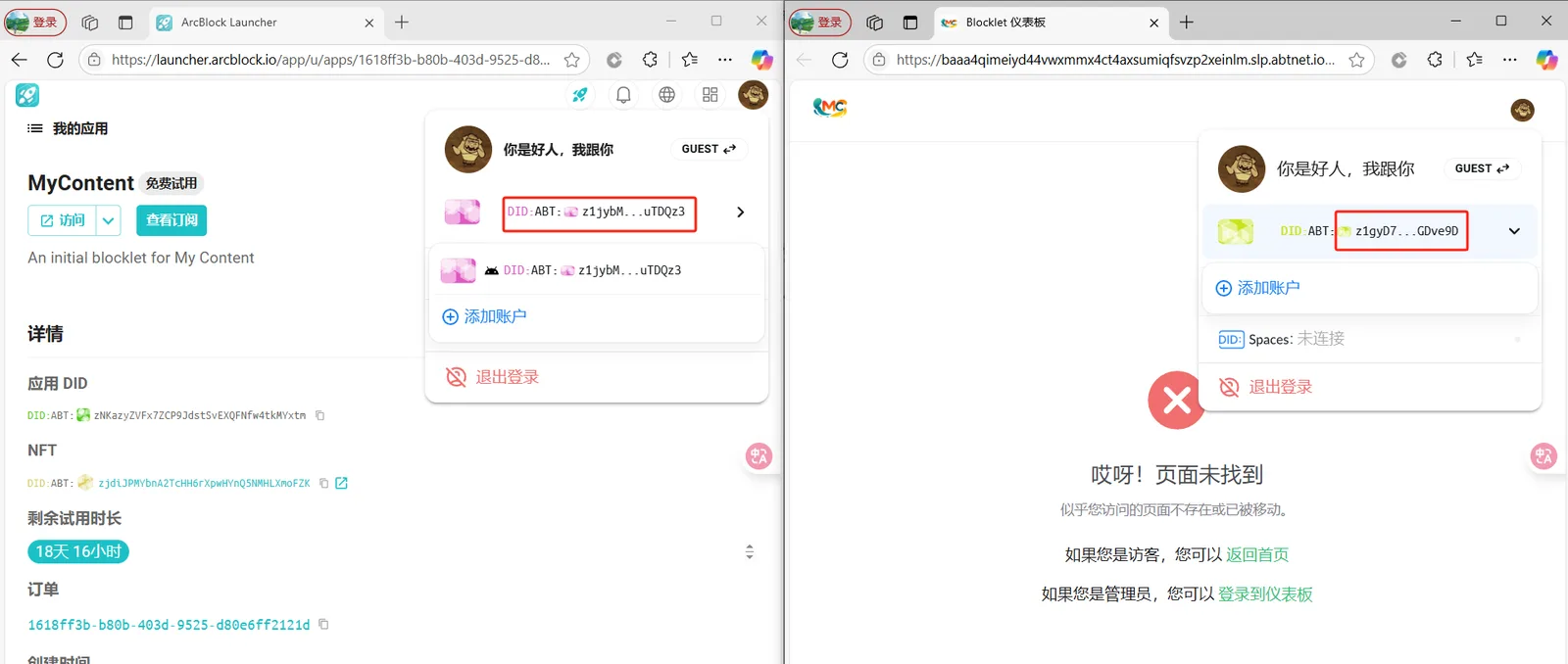1568x664 pixels.
Task: Reload the ArcBlock Launcher page
Action: click(55, 60)
